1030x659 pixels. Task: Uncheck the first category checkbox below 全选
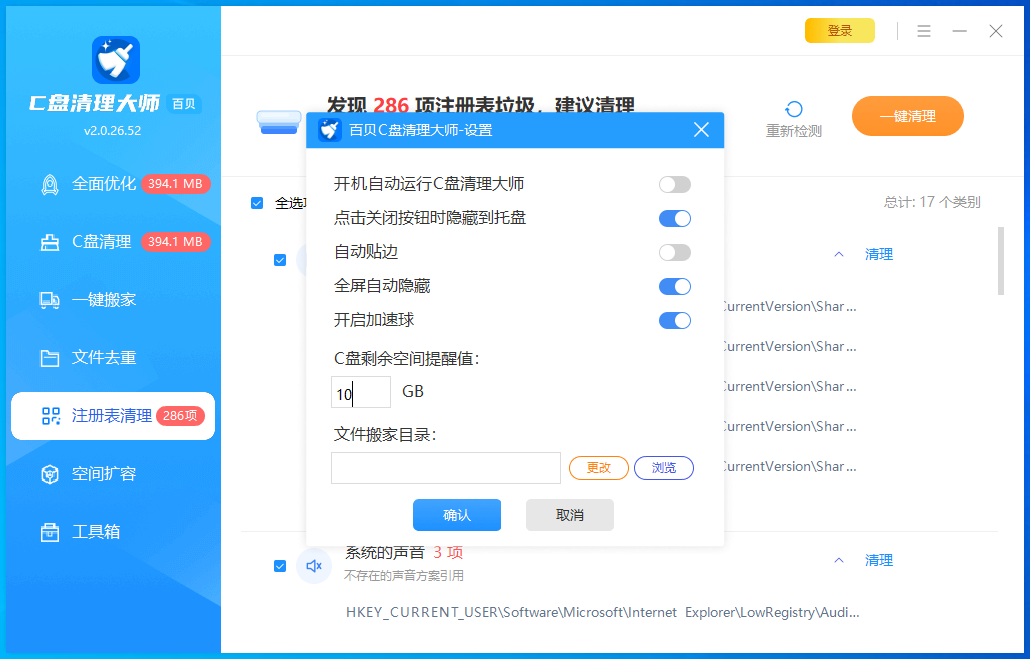(280, 260)
